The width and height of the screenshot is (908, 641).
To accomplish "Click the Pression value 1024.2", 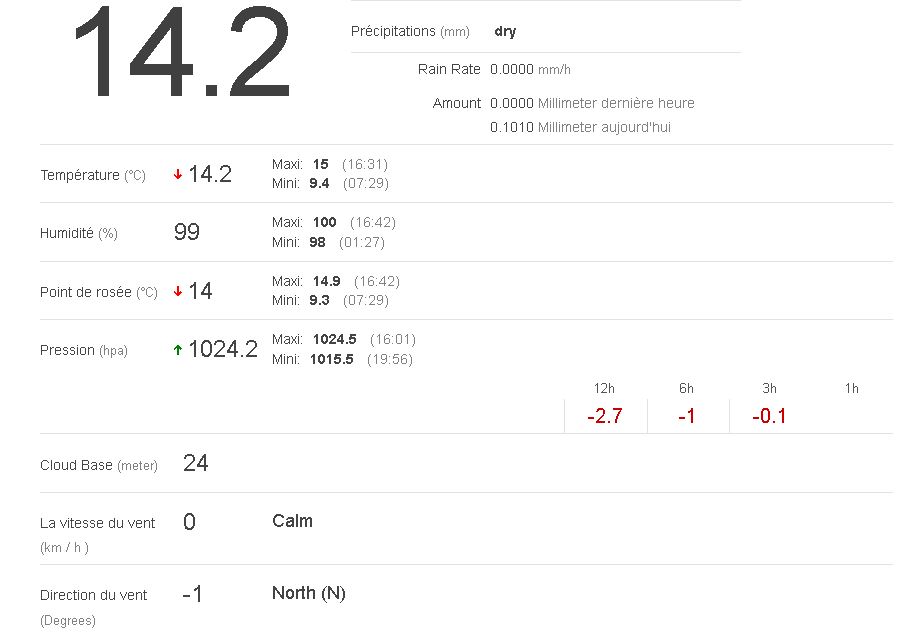I will [x=223, y=349].
